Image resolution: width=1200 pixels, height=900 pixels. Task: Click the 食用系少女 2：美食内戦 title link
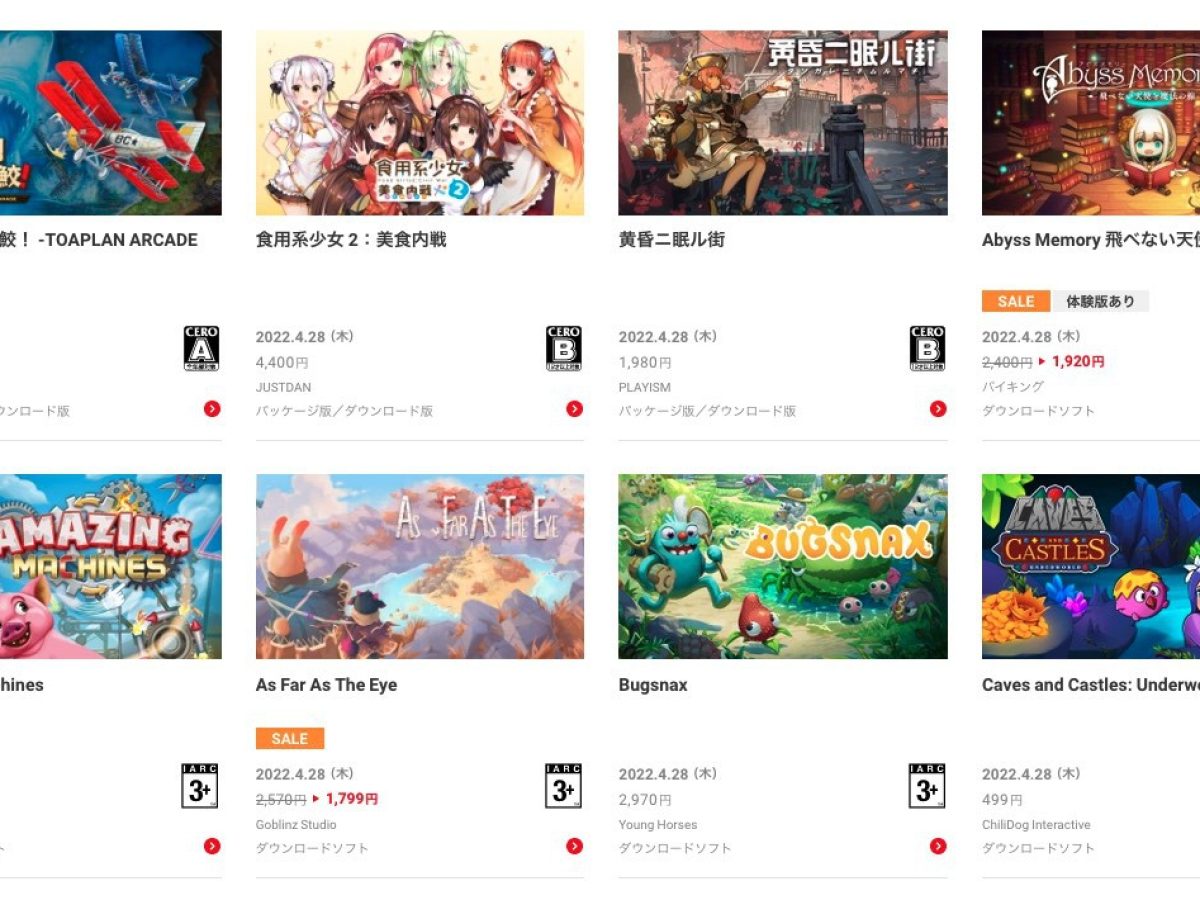coord(351,240)
